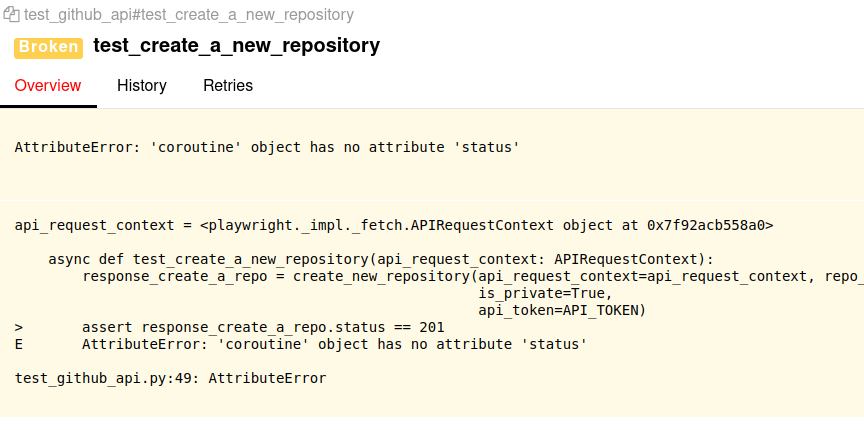This screenshot has width=864, height=430.
Task: Click the api_token=API_TOKEN argument line
Action: pos(562,310)
